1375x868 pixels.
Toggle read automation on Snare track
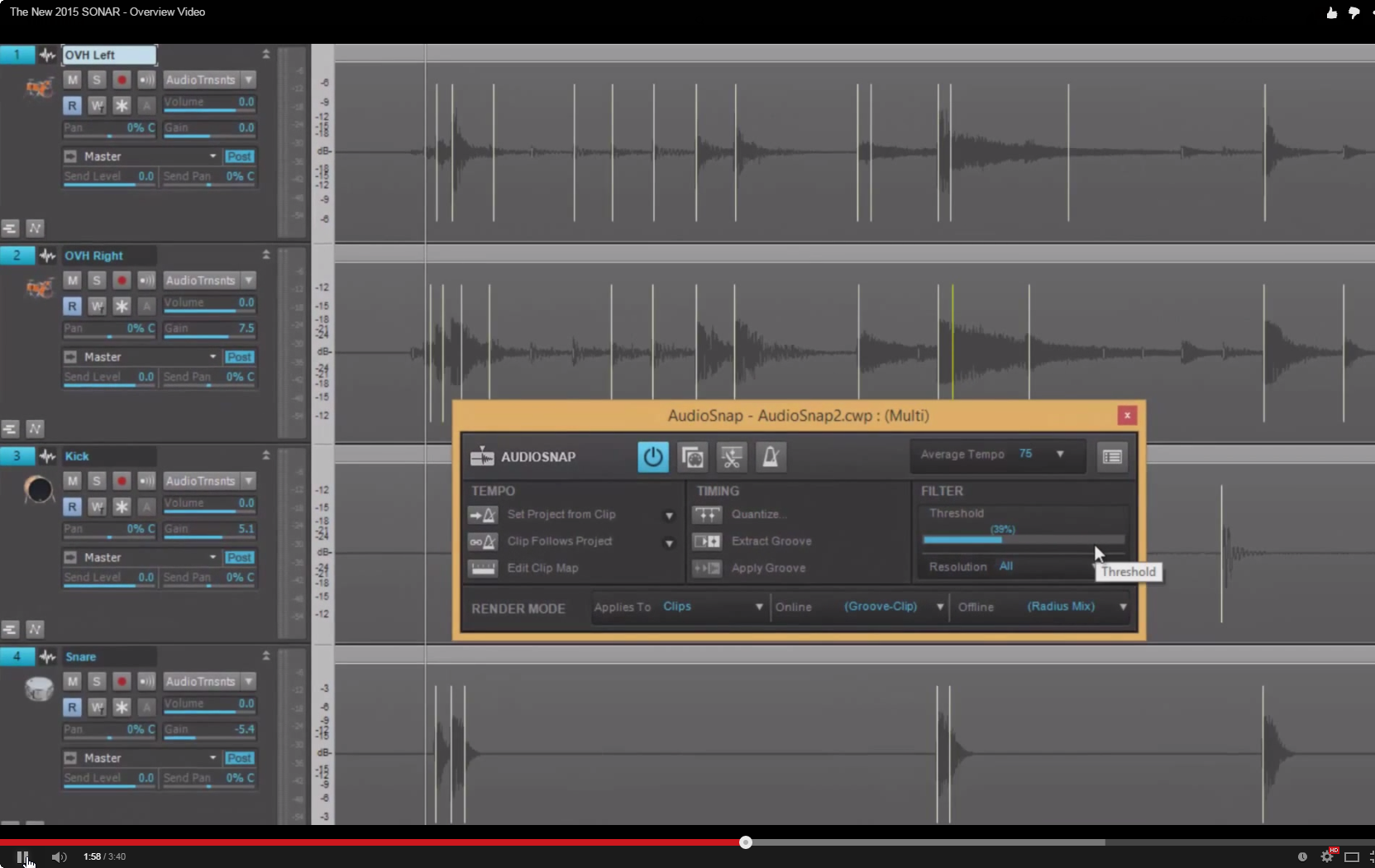point(73,707)
